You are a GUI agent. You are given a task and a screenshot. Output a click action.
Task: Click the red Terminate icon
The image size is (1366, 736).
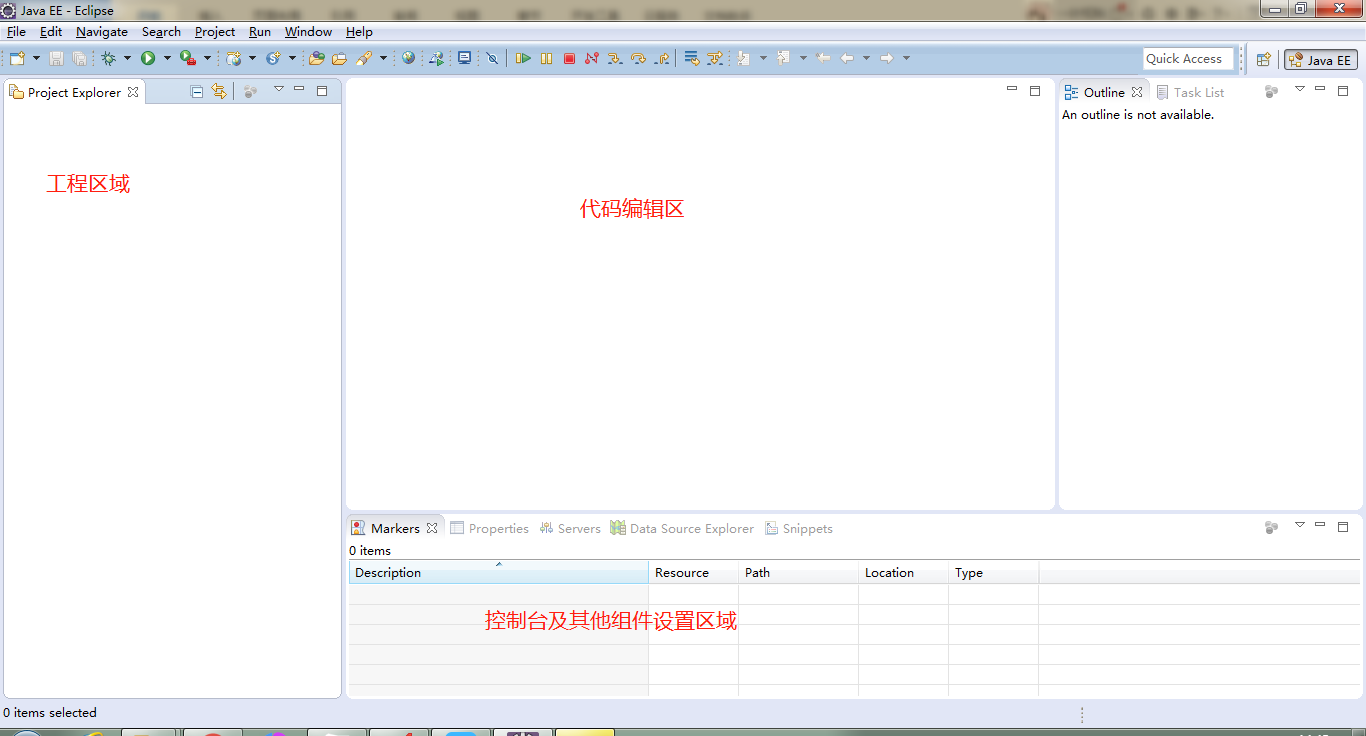[x=569, y=58]
